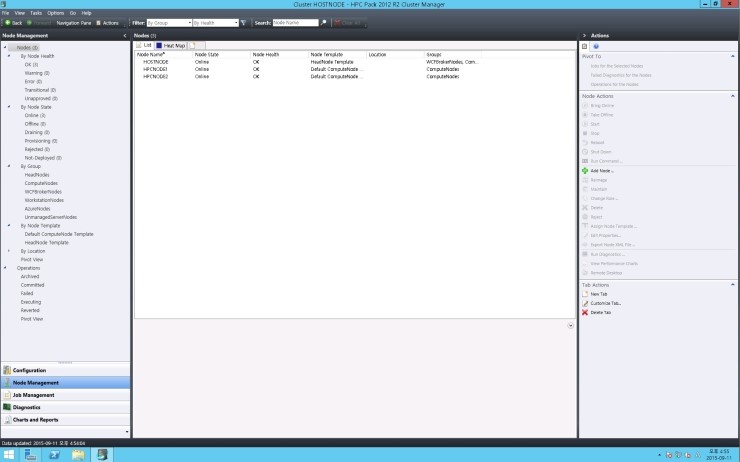
Task: Open PowerShell from the taskbar
Action: pos(54,455)
